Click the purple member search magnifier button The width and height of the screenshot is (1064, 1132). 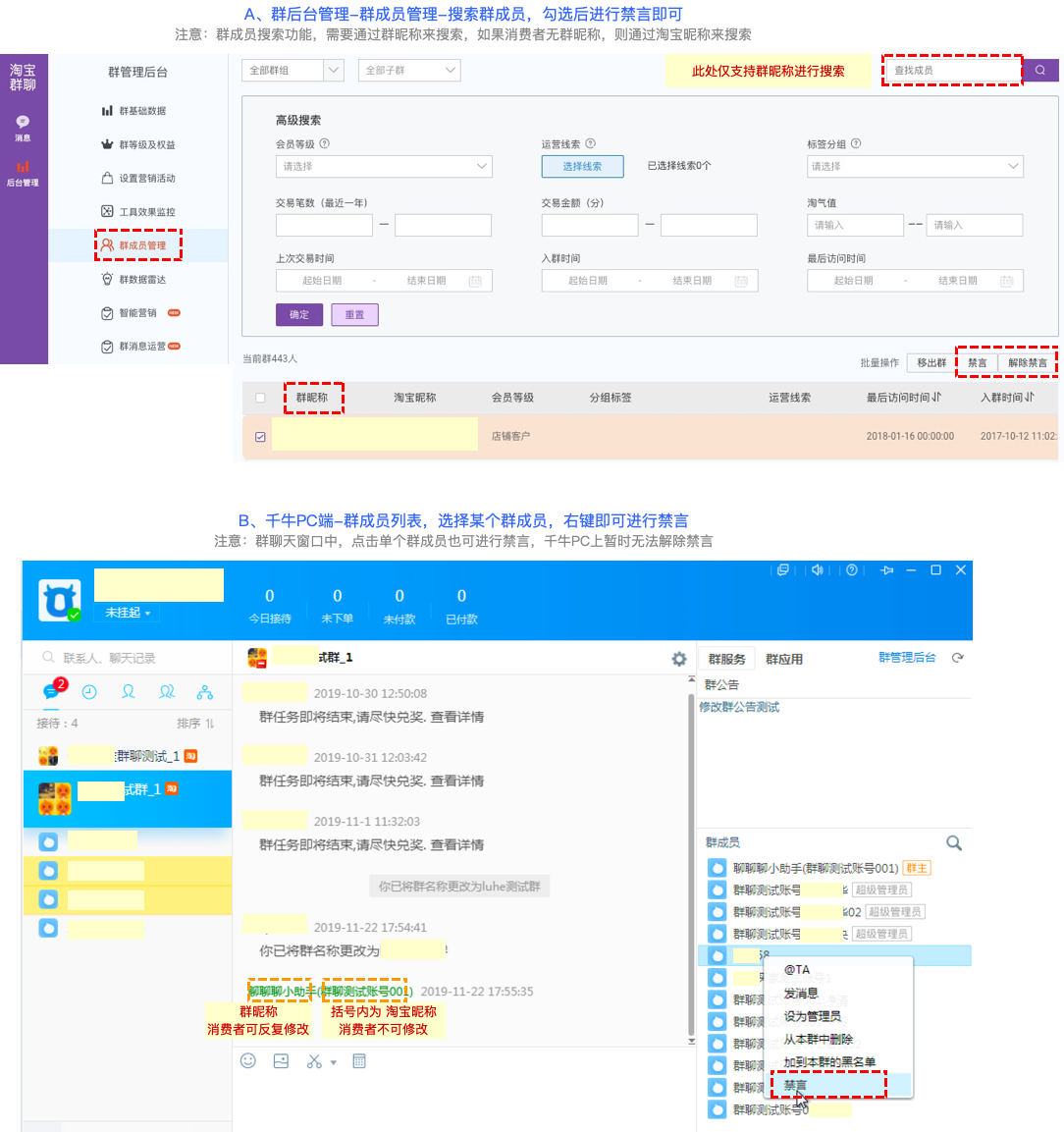click(1040, 70)
